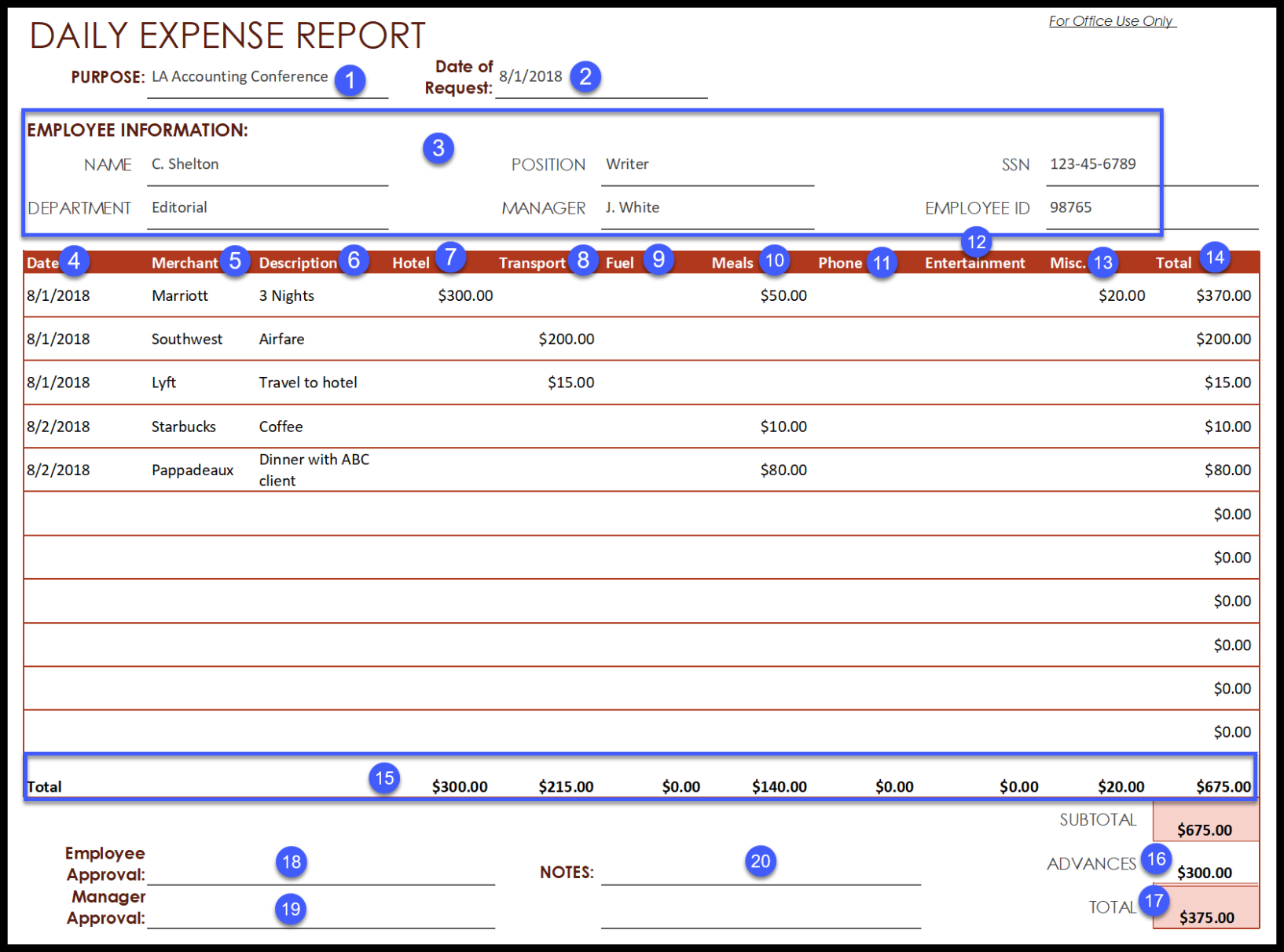Select the Marriott hotel amount $300.00 cell
Screen dimensions: 1284x952
click(x=465, y=296)
